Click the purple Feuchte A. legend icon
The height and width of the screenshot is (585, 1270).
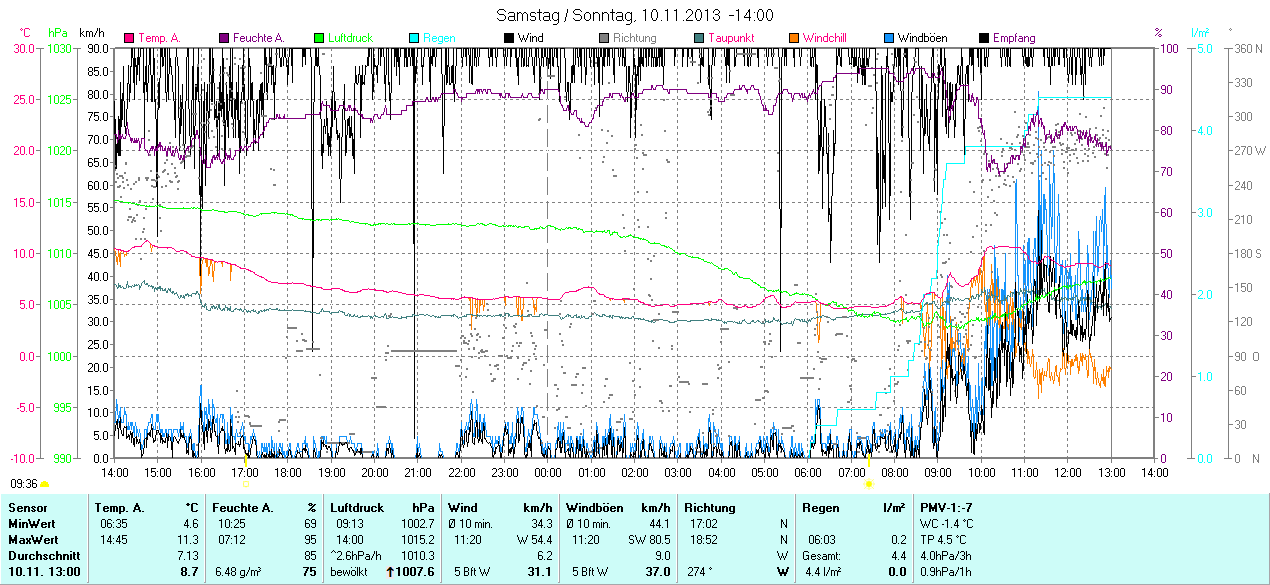pyautogui.click(x=225, y=38)
